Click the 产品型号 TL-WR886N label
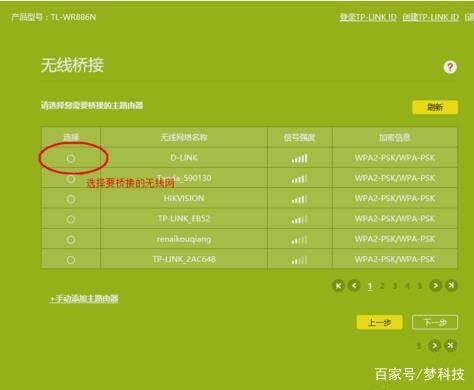474x390 pixels. [53, 17]
